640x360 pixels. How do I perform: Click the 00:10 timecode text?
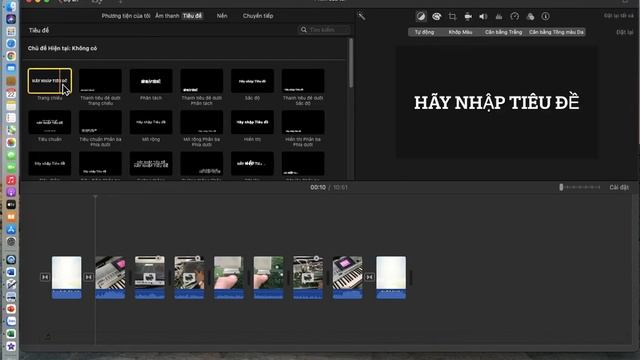click(x=318, y=187)
